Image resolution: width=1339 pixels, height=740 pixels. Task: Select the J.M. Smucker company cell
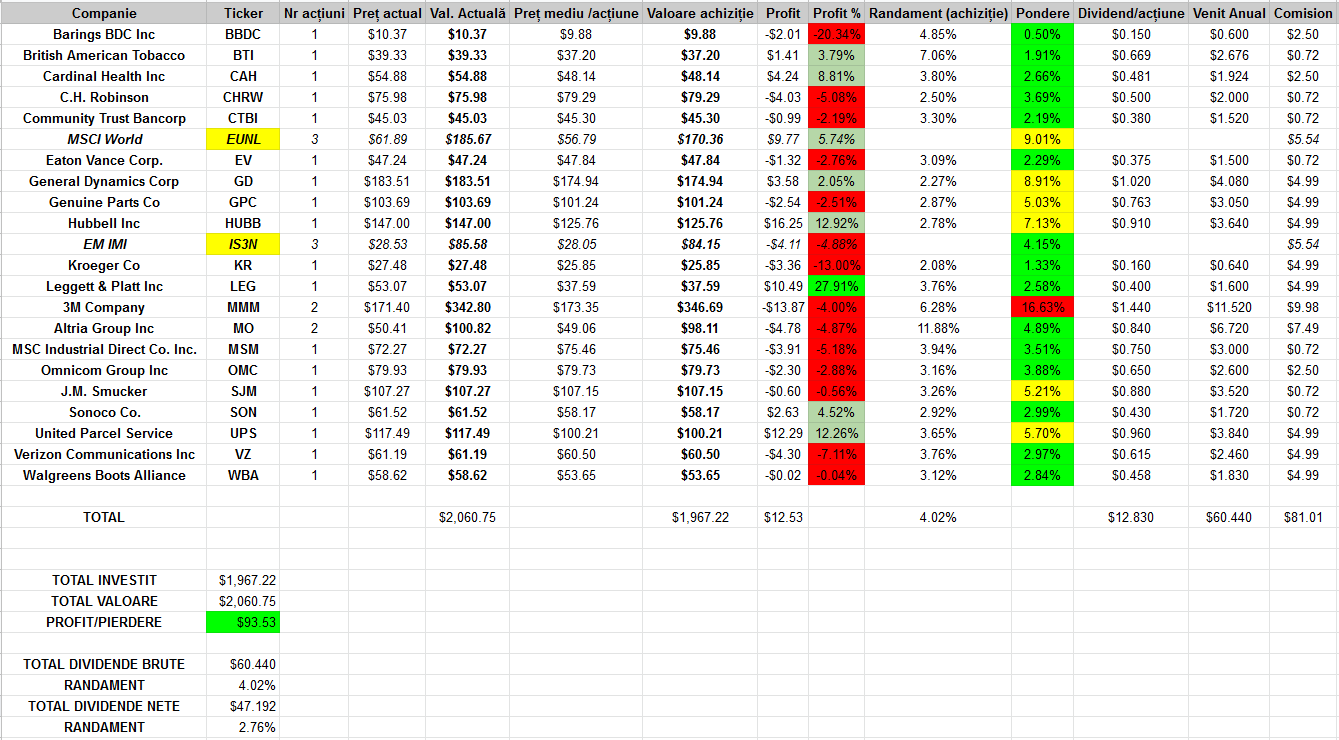point(104,391)
